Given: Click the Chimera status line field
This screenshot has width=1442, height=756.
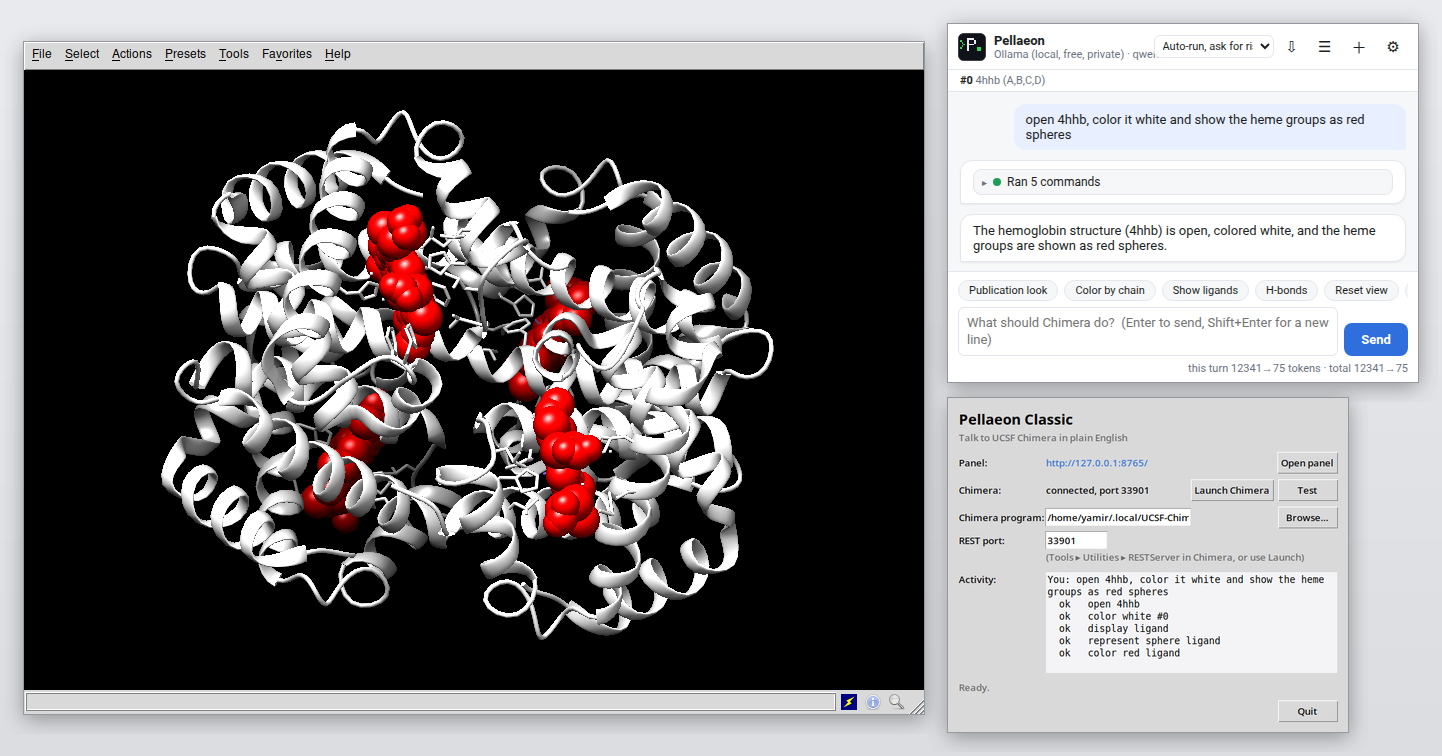Looking at the screenshot, I should click(431, 702).
